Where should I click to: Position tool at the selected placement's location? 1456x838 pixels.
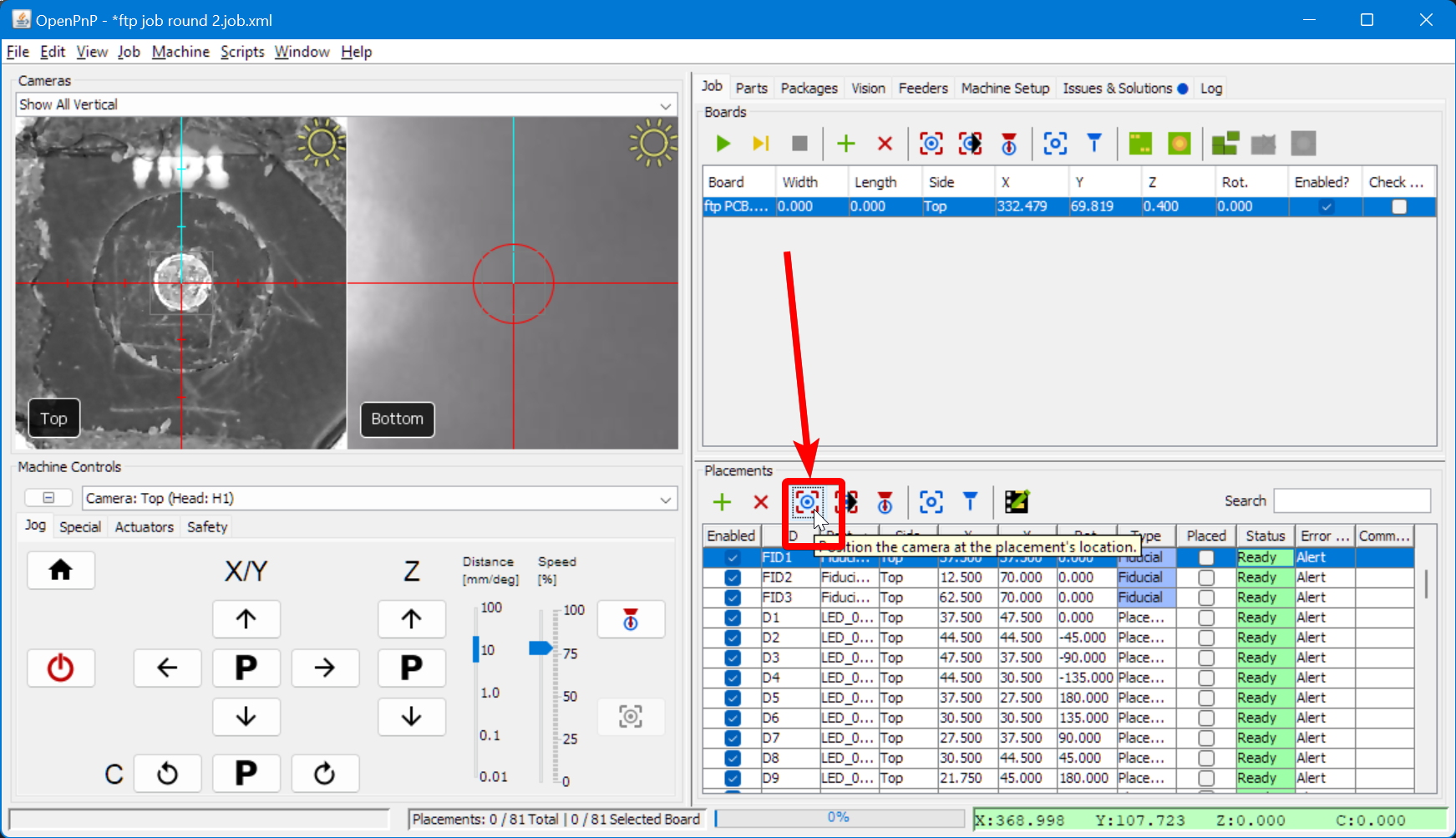coord(846,502)
